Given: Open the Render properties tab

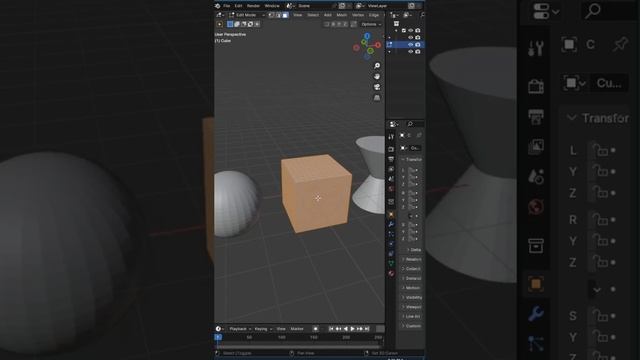Looking at the screenshot, I should [x=391, y=149].
